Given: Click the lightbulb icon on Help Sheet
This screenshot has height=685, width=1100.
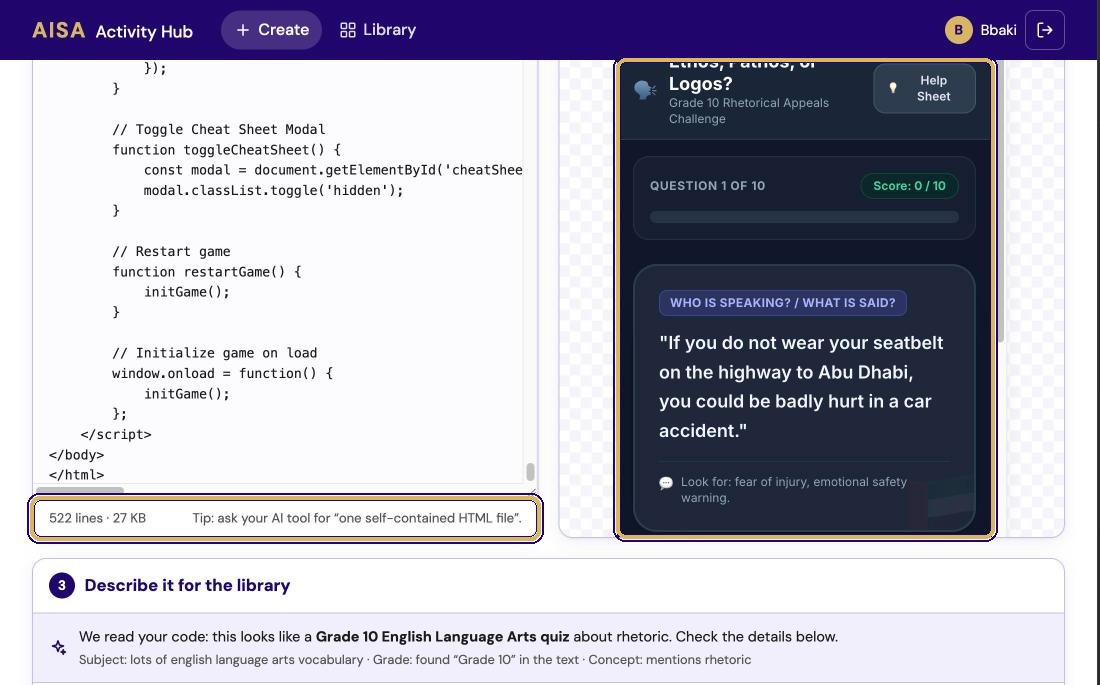Looking at the screenshot, I should pos(893,88).
